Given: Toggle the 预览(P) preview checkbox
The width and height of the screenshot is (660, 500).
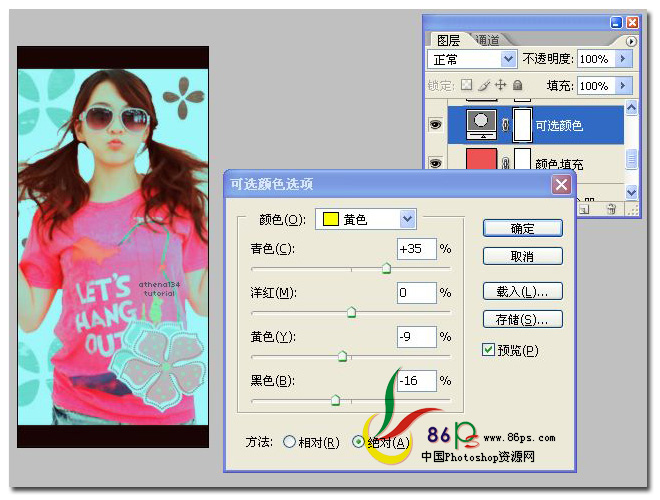Looking at the screenshot, I should point(488,350).
